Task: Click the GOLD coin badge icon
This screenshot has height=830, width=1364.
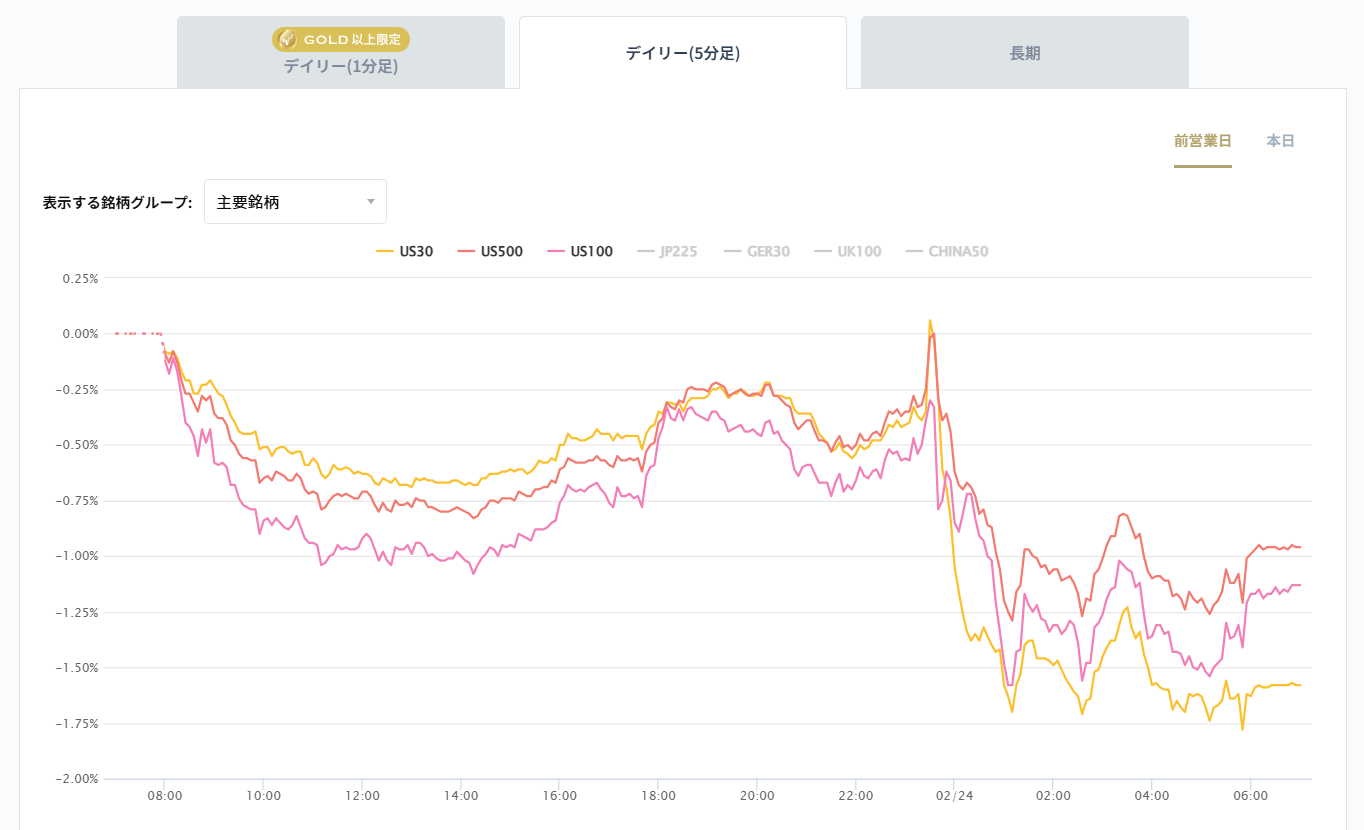Action: [289, 40]
